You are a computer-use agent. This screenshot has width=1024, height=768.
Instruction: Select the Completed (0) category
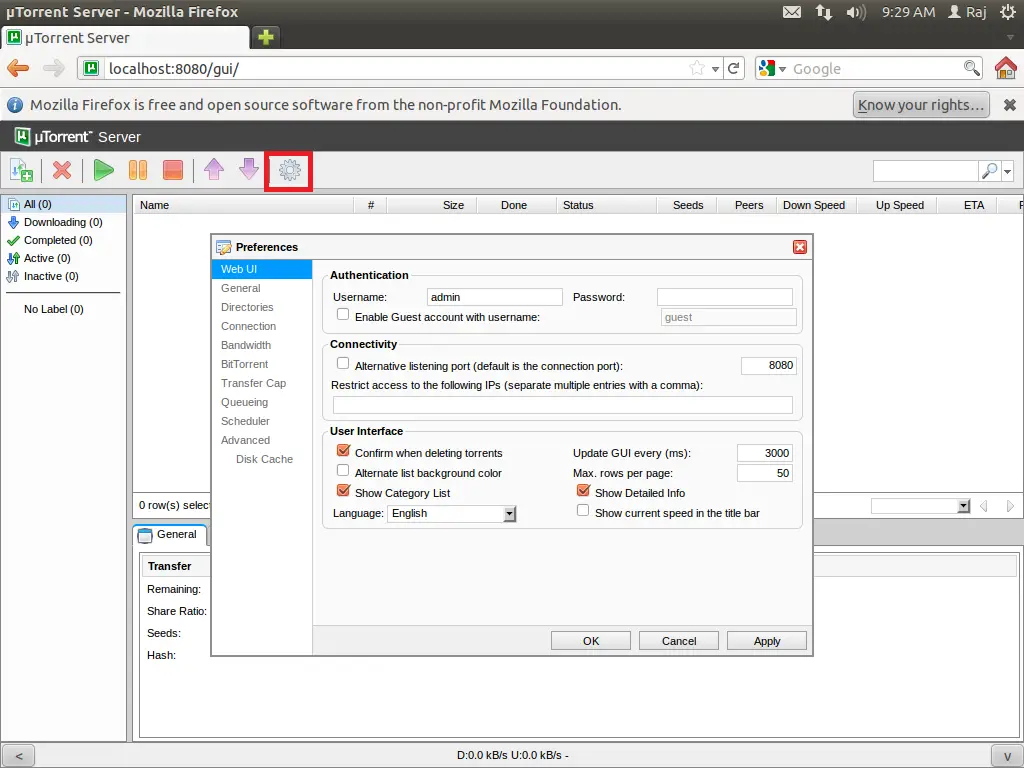point(63,240)
